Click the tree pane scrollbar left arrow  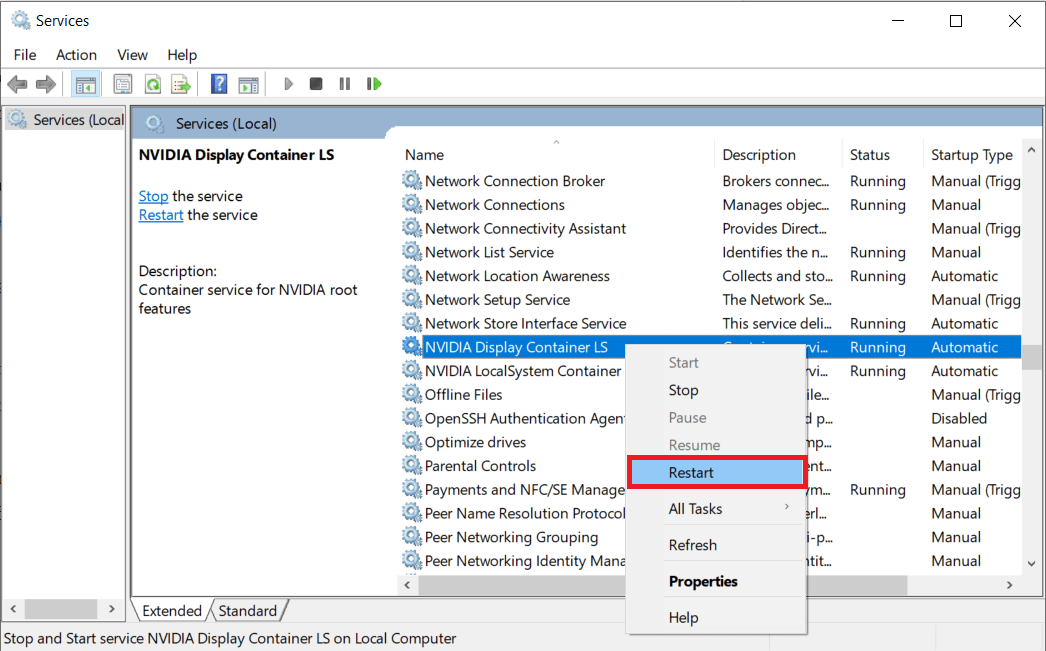pyautogui.click(x=13, y=609)
